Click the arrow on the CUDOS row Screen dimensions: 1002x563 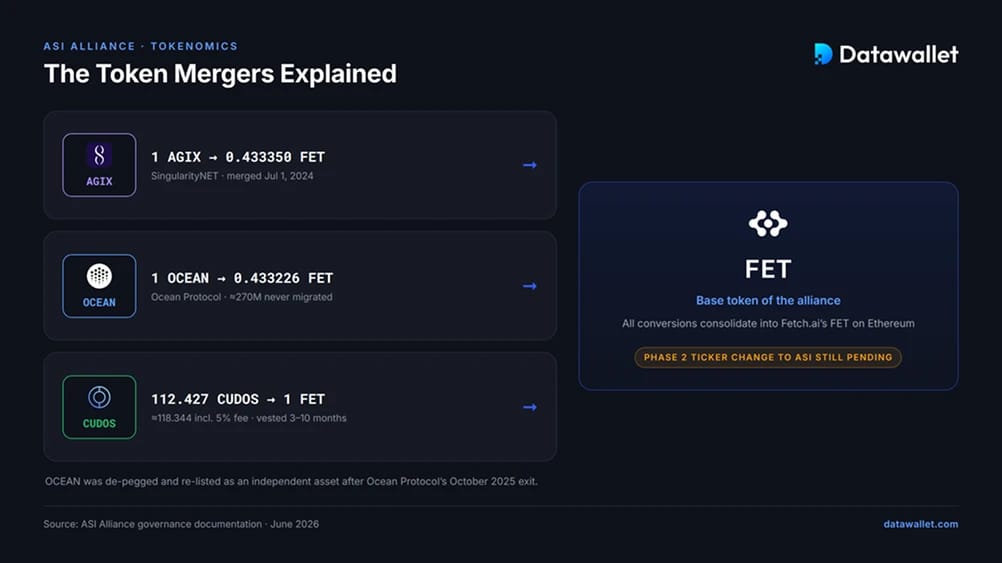pyautogui.click(x=530, y=407)
